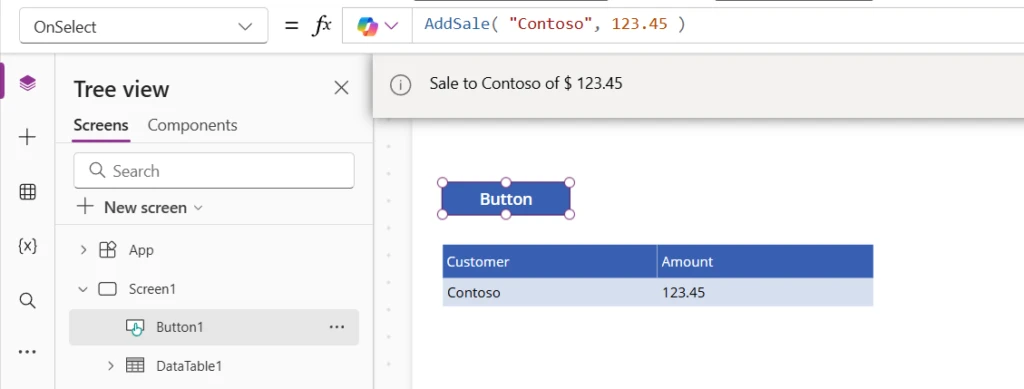Open the Search magnifier in left rail
The image size is (1024, 389).
[x=27, y=300]
